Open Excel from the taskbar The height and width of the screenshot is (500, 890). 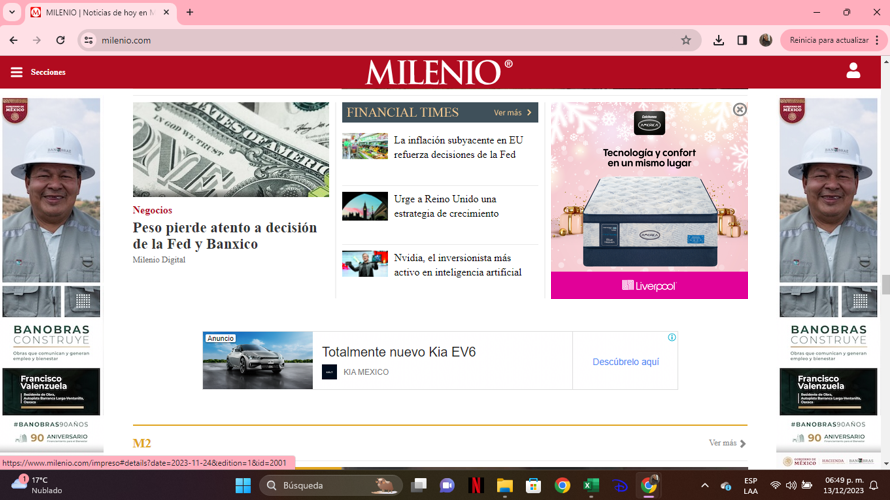click(x=591, y=485)
